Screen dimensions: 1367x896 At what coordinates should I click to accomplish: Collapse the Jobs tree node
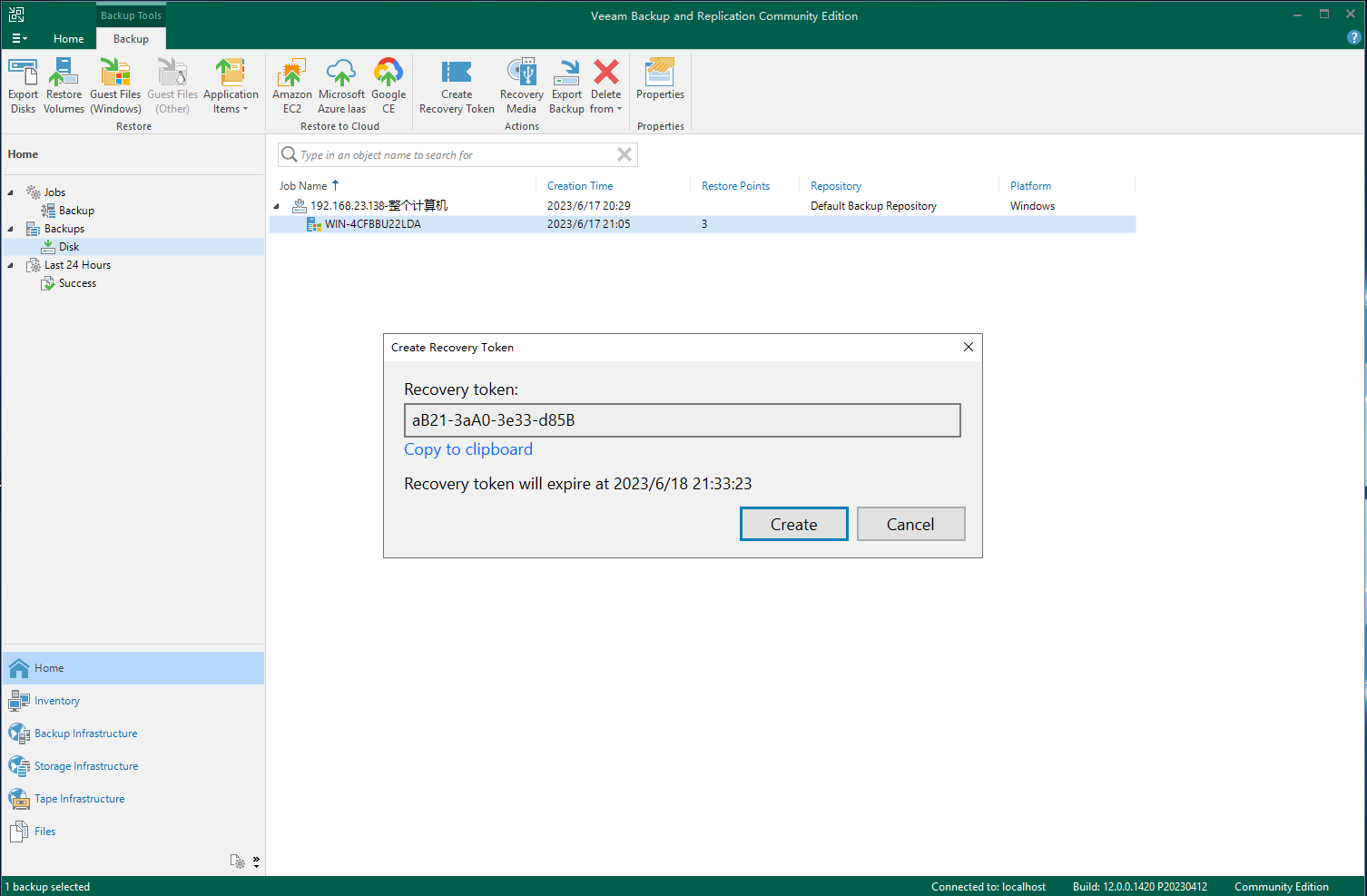(11, 192)
